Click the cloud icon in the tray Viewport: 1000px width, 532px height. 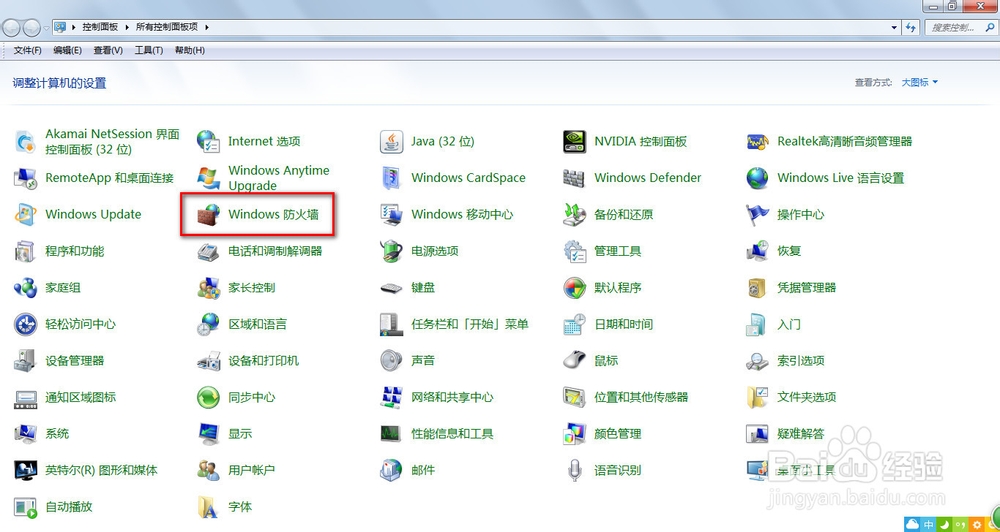913,525
